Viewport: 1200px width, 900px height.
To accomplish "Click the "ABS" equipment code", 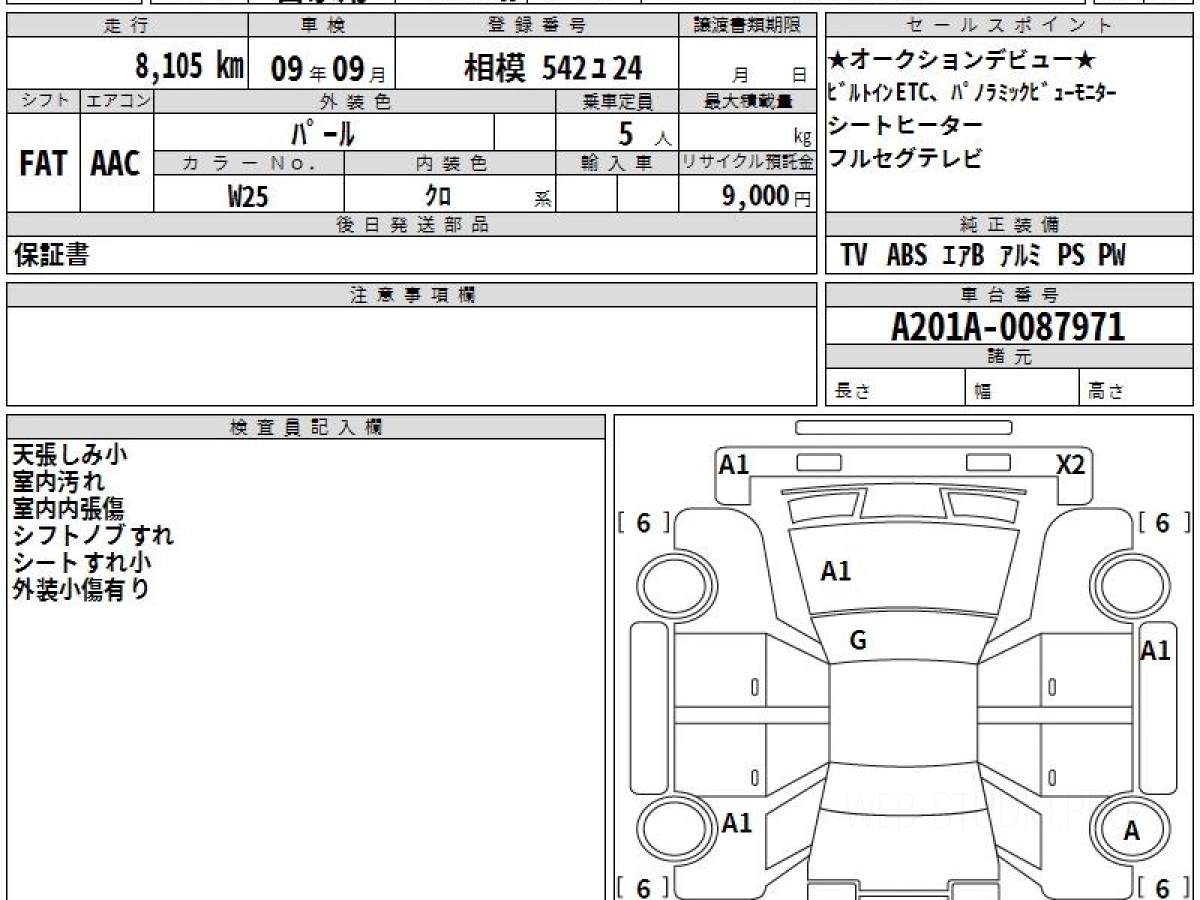I will pos(907,255).
